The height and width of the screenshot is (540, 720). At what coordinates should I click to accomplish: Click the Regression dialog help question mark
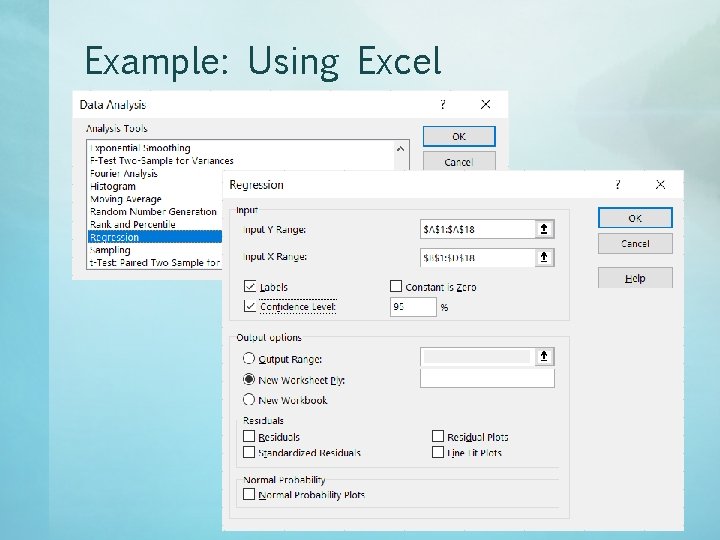pos(618,185)
